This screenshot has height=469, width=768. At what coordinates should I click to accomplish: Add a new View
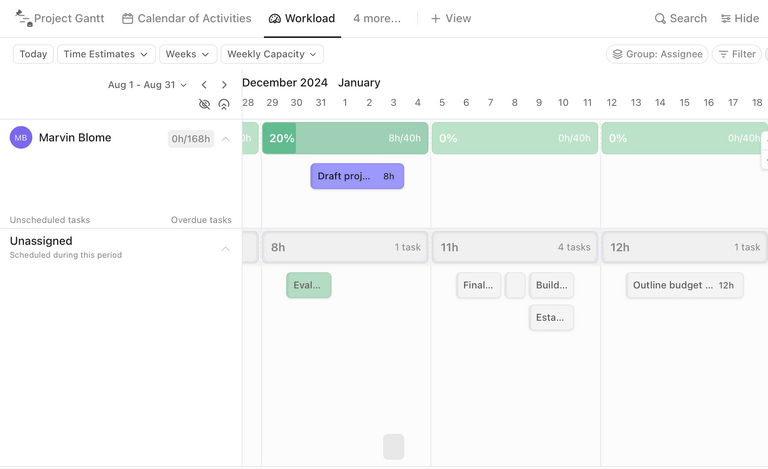[x=450, y=19]
